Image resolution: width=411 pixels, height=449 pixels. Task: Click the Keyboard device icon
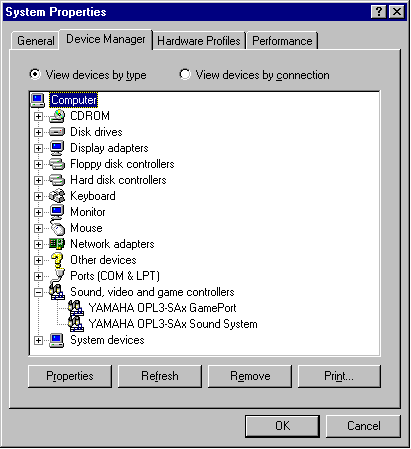[57, 196]
